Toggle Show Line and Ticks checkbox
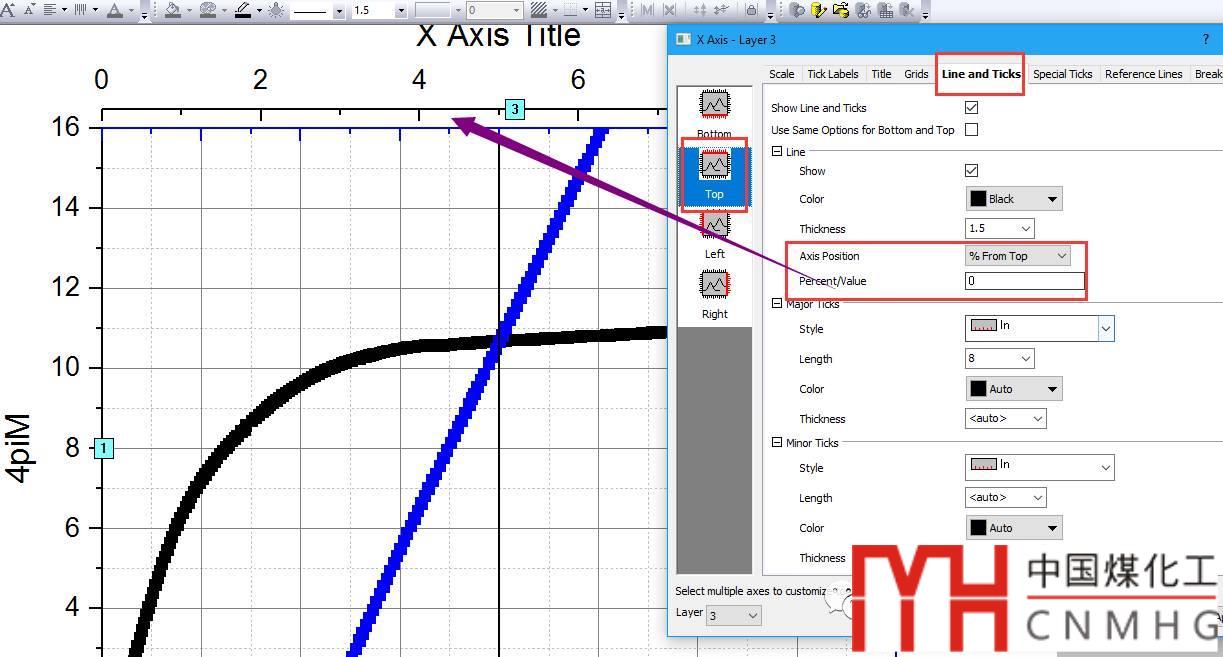1223x657 pixels. pos(971,107)
